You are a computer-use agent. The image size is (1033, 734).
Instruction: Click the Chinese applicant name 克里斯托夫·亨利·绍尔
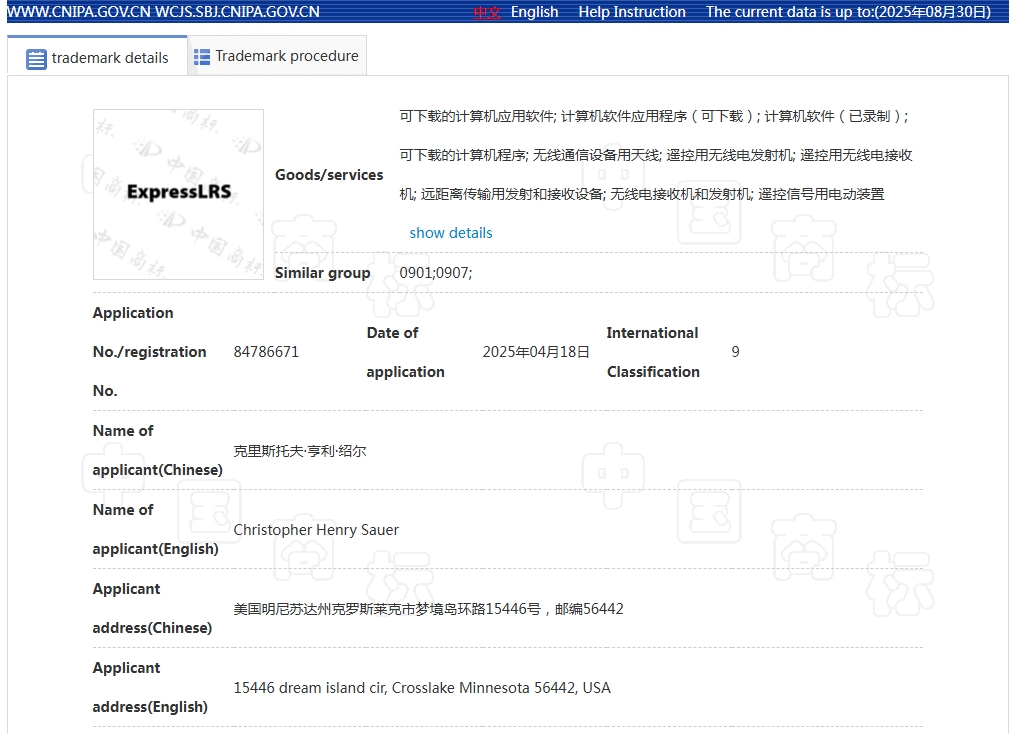pos(300,451)
